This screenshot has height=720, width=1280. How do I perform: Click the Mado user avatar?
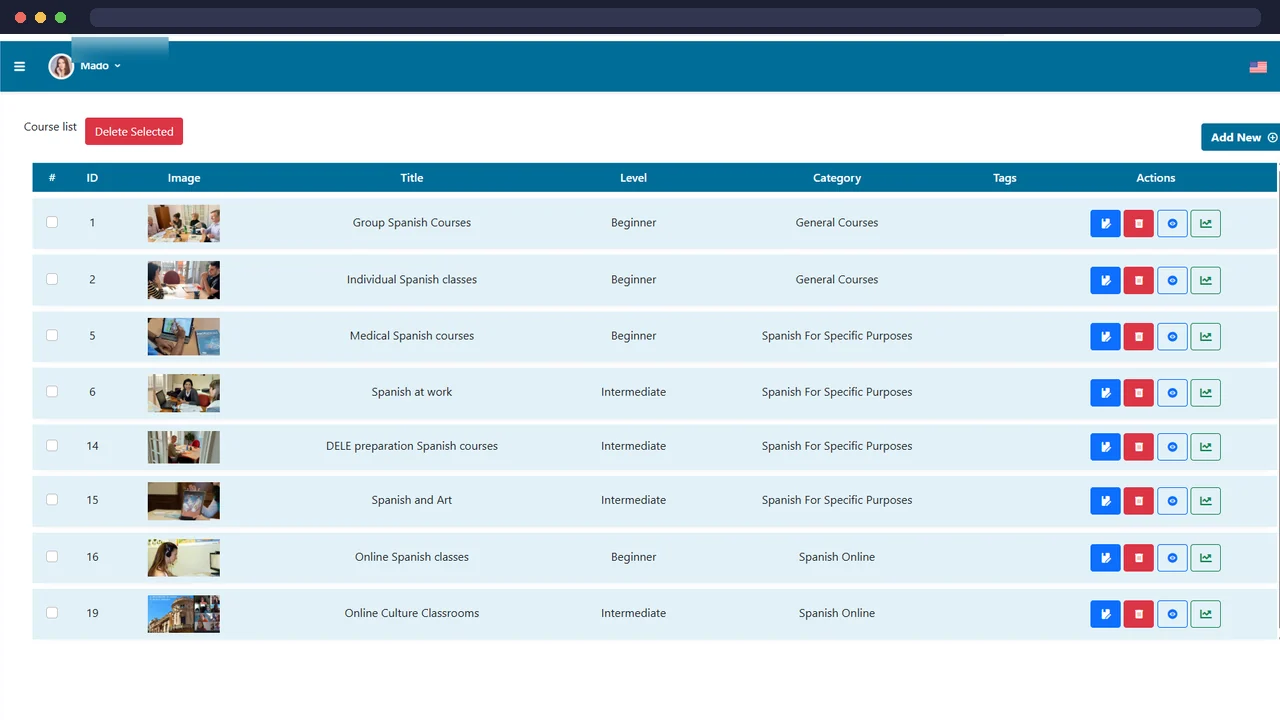(x=61, y=66)
